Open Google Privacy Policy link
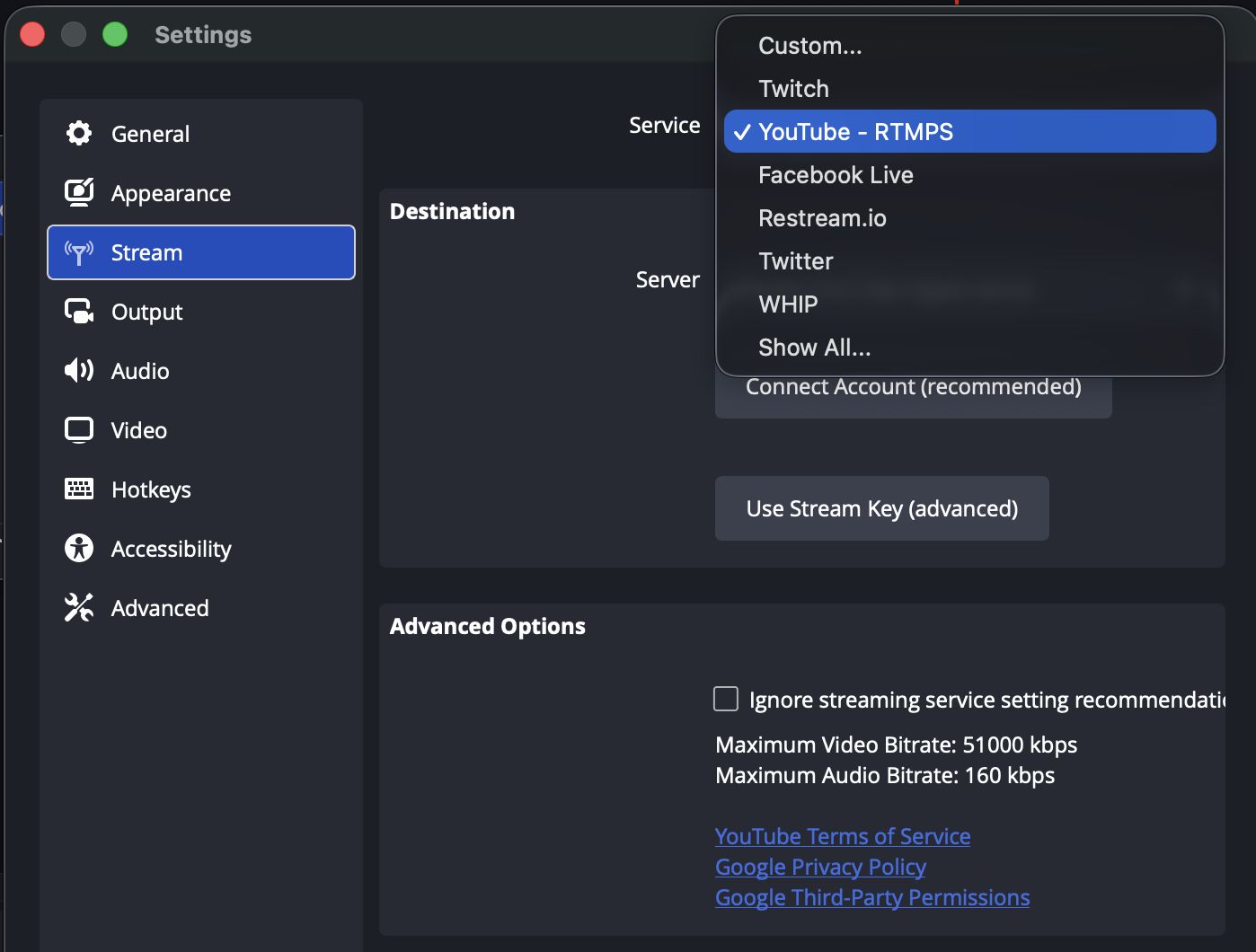Viewport: 1256px width, 952px height. click(x=820, y=867)
